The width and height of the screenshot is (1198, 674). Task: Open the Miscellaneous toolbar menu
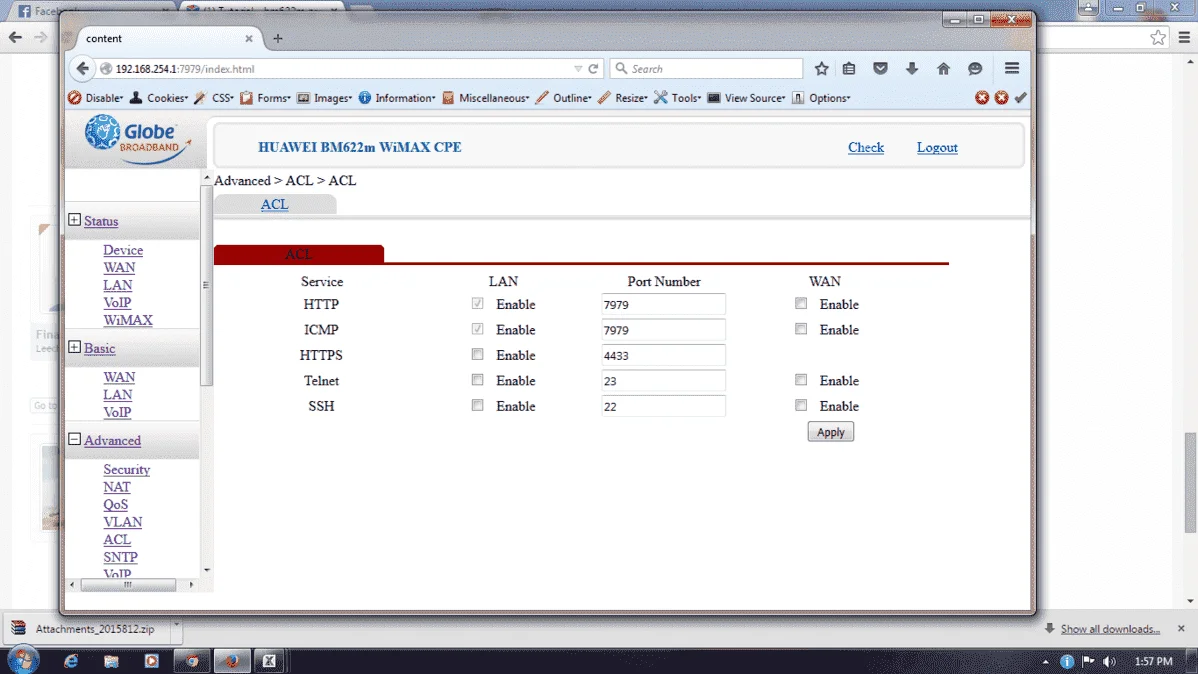tap(486, 98)
